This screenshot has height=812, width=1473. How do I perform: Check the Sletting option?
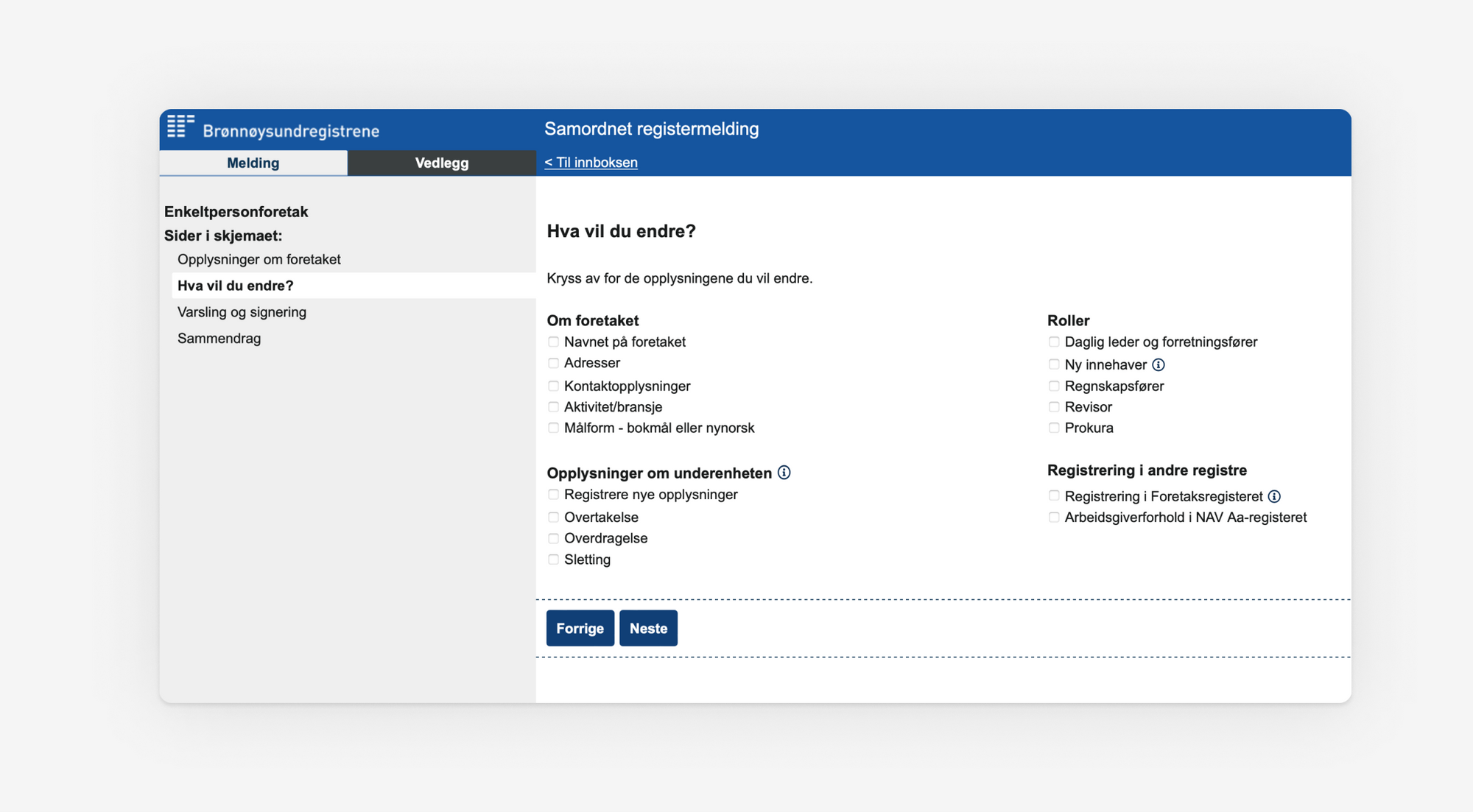tap(553, 559)
